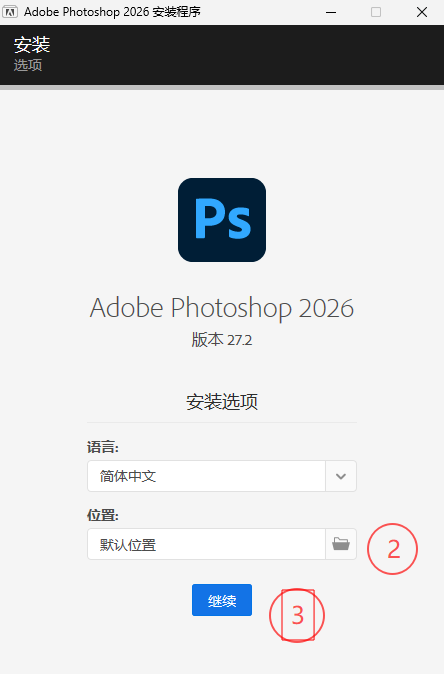Click the folder browse icon beside 默认位置
This screenshot has width=444, height=674.
(341, 544)
